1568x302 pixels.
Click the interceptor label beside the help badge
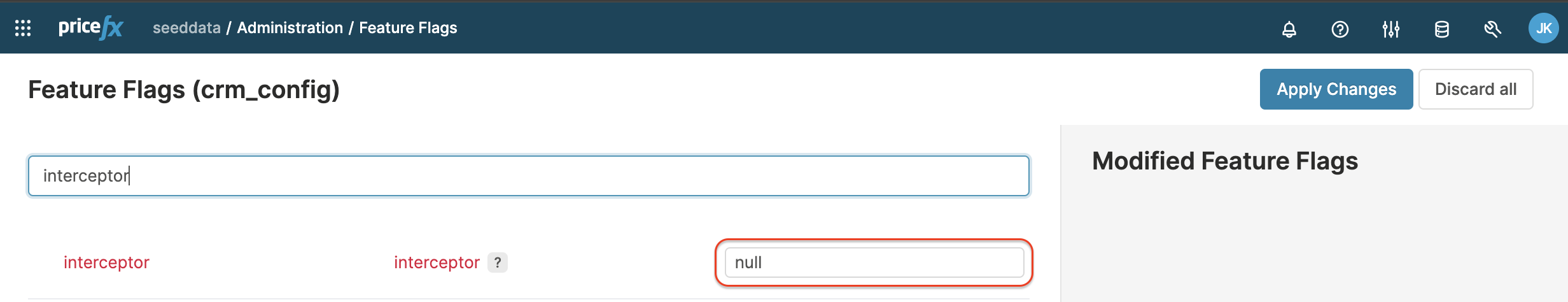click(x=437, y=262)
